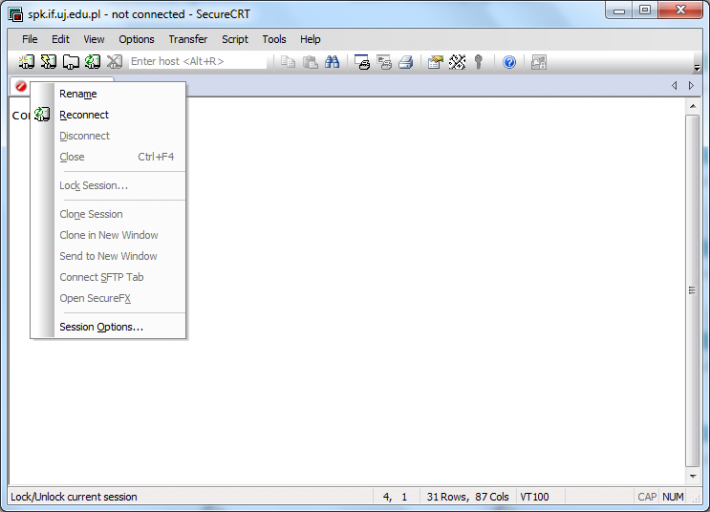Maximize the SecureCRT window
Screen dimensions: 710x512
coord(645,10)
